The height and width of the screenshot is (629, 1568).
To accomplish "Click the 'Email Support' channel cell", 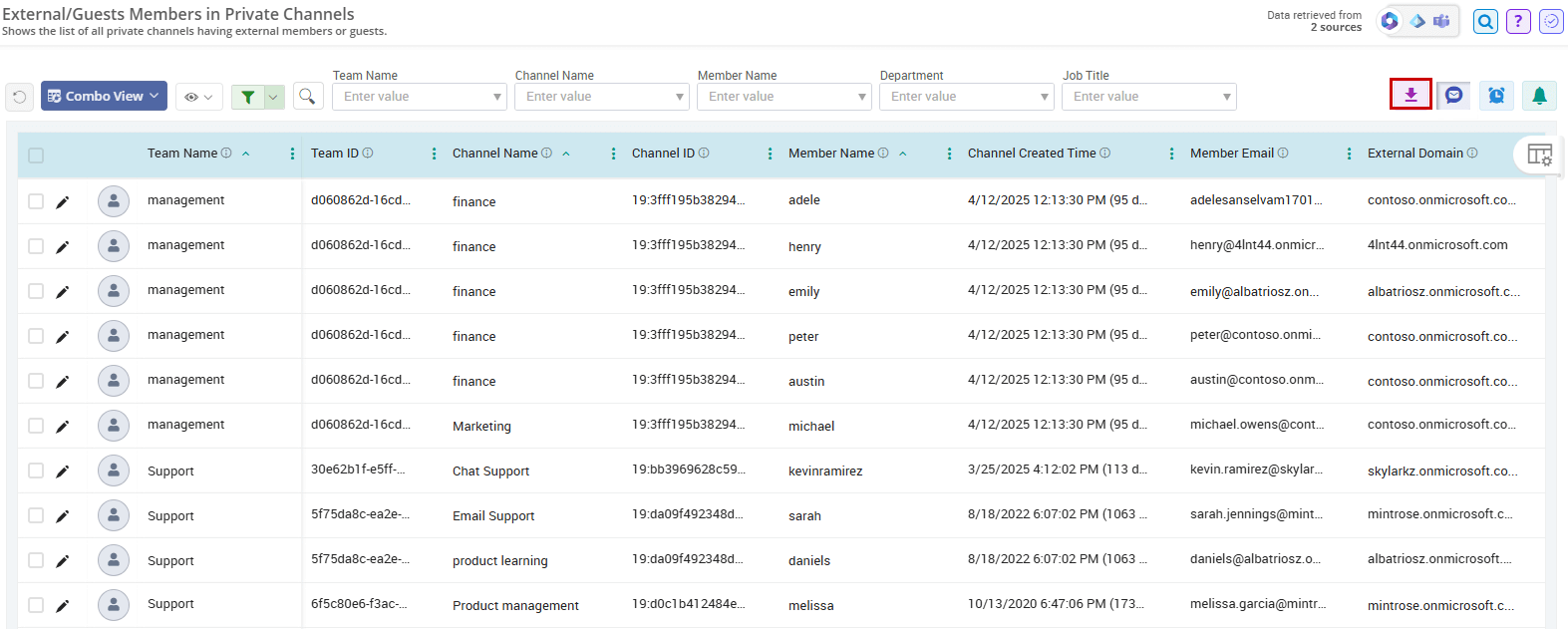I will pyautogui.click(x=493, y=516).
